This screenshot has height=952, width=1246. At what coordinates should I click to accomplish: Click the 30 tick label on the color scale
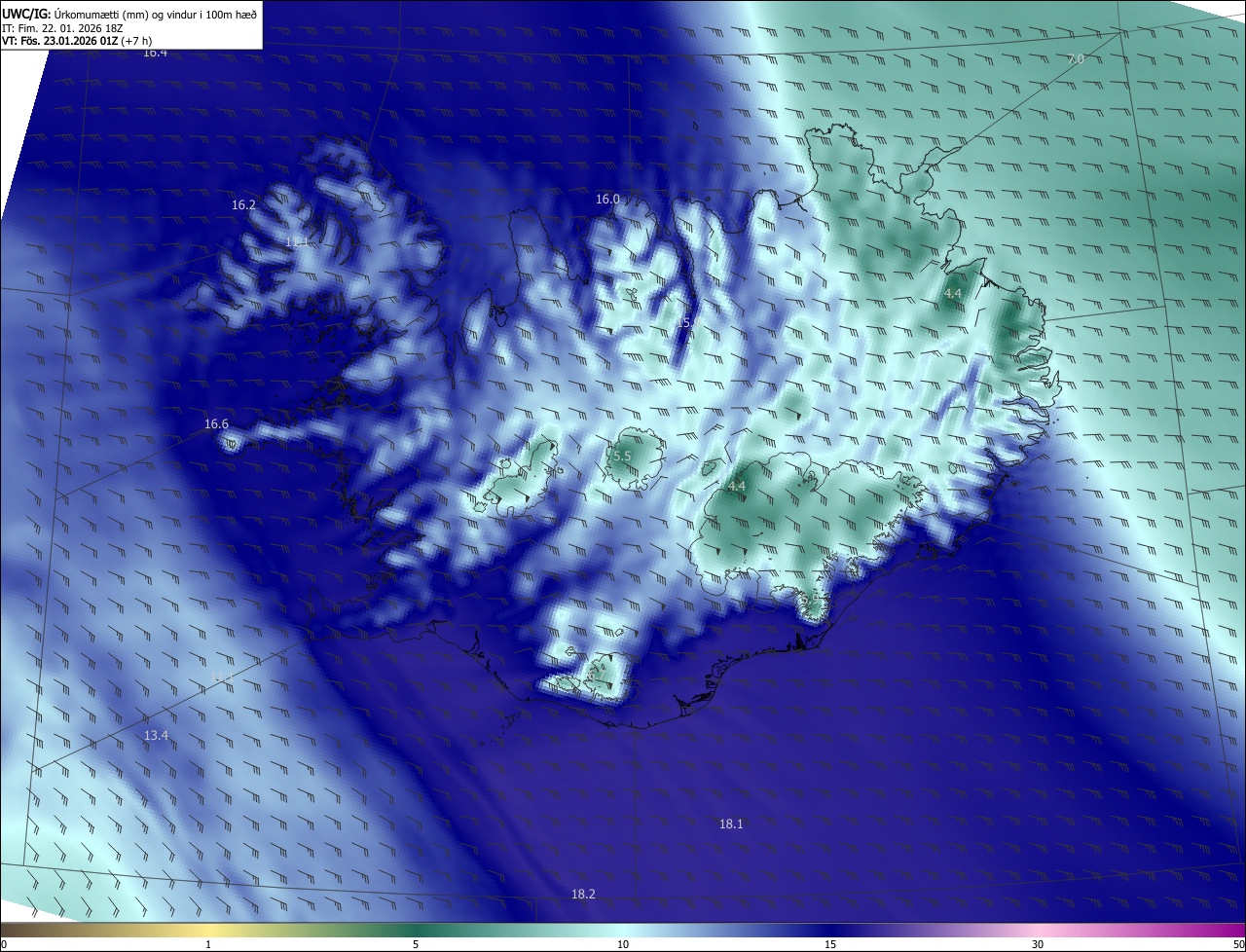[x=1038, y=944]
